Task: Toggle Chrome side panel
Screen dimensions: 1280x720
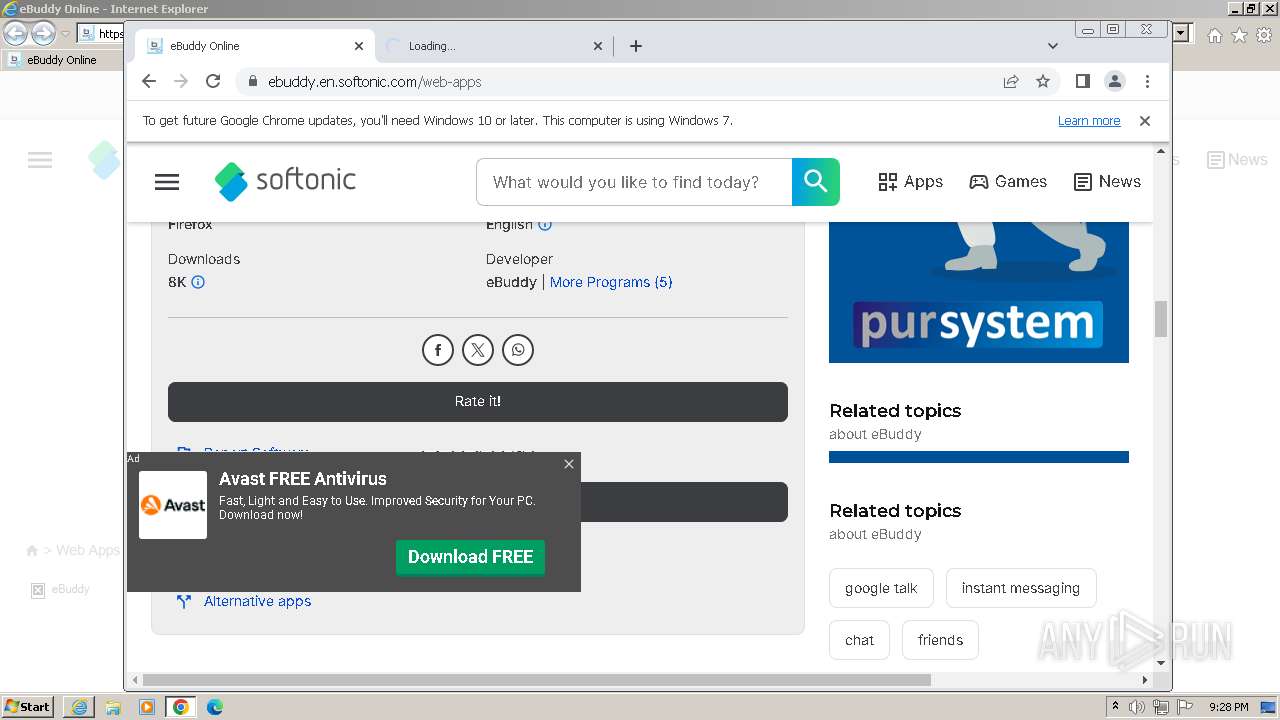Action: coord(1082,81)
